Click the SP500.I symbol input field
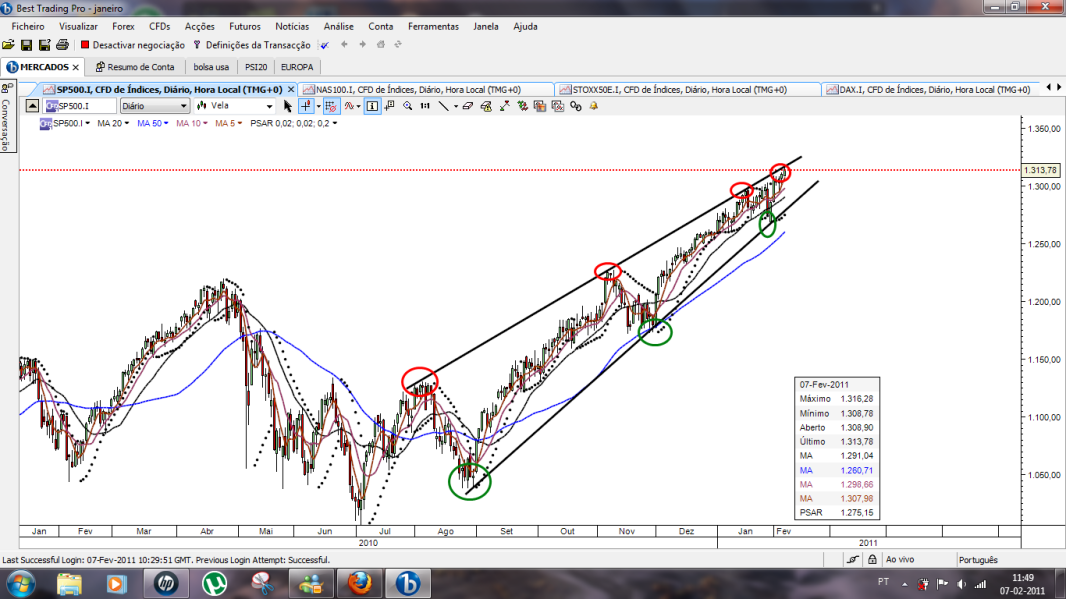This screenshot has height=599, width=1066. point(80,106)
